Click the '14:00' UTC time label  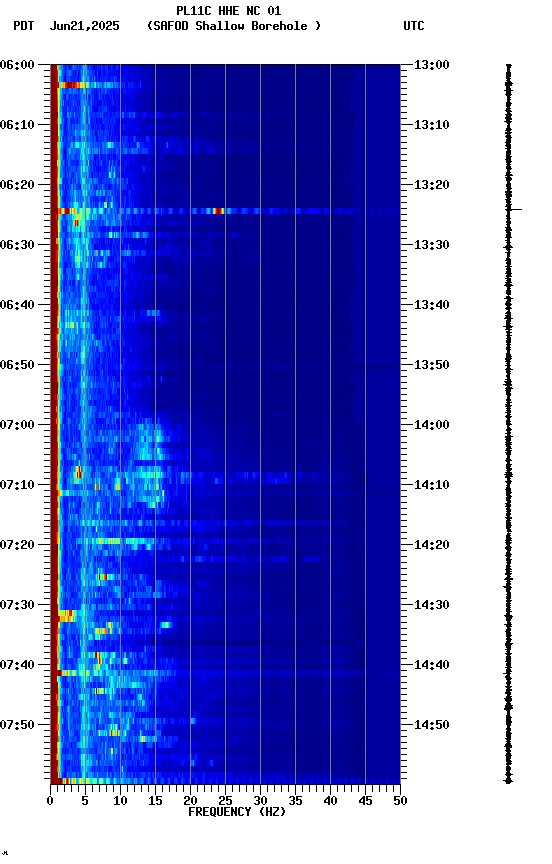432,425
